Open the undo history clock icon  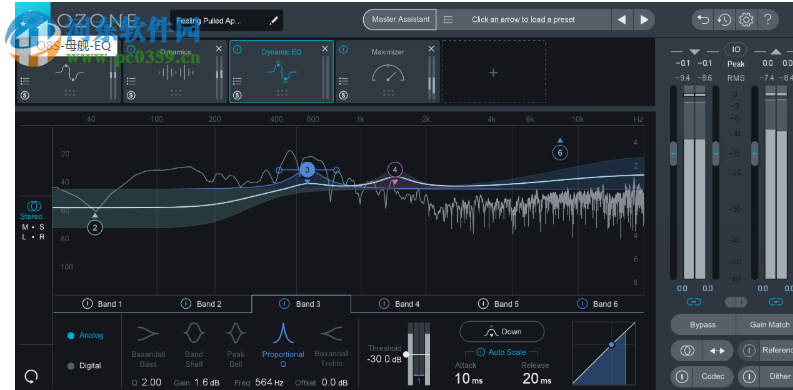[x=724, y=20]
